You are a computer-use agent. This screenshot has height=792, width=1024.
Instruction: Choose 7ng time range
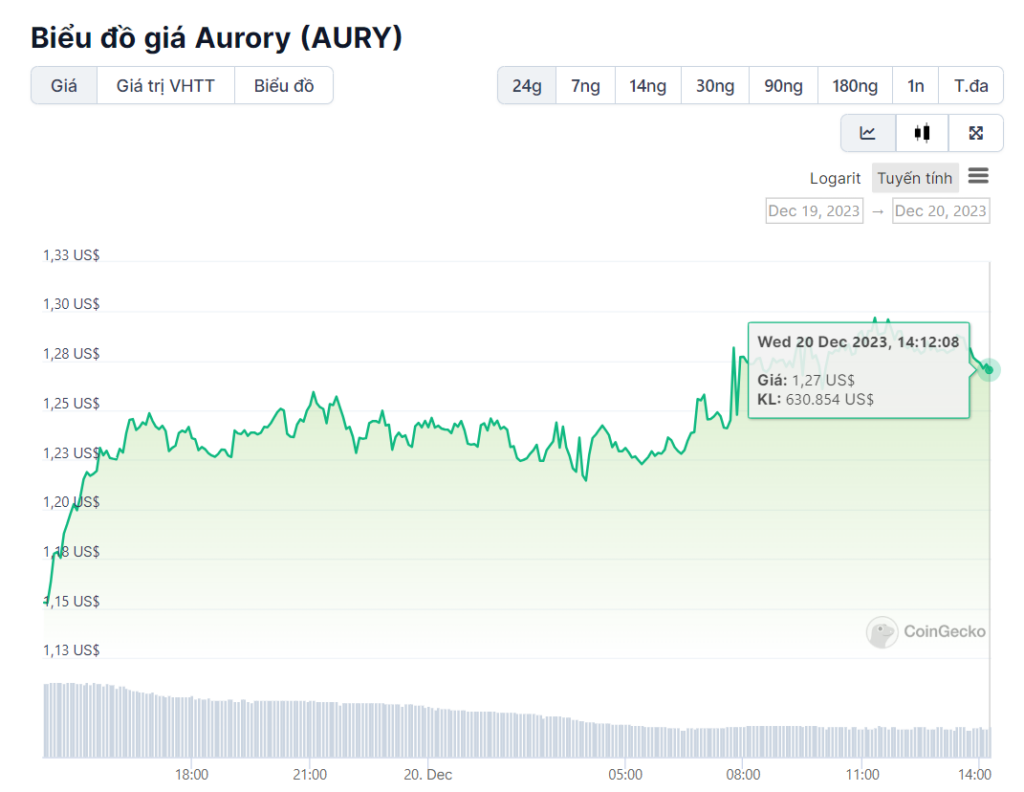[x=586, y=86]
